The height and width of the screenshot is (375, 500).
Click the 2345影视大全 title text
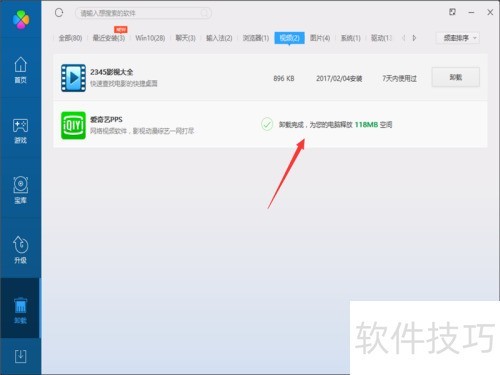(112, 72)
